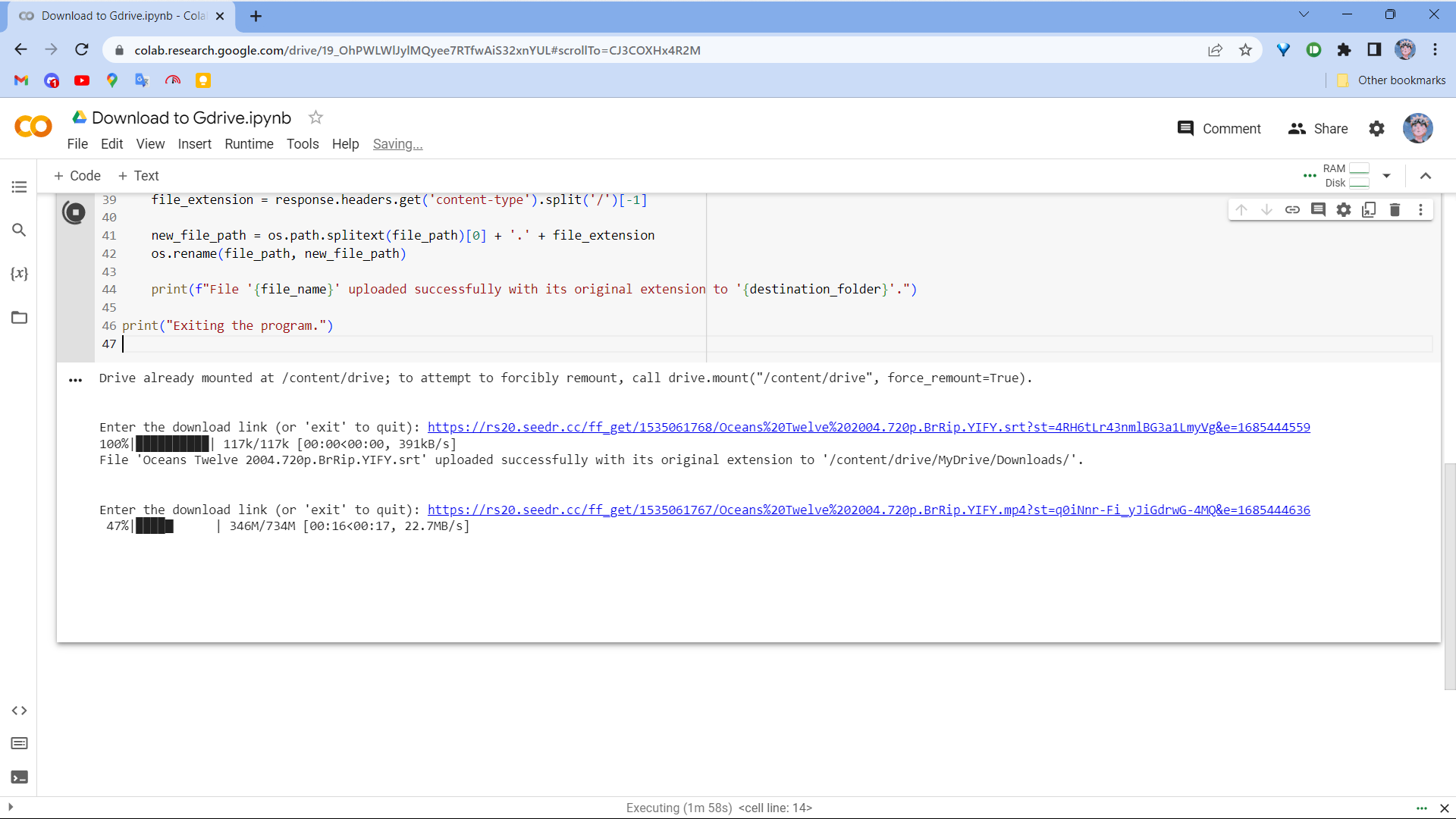Open the Variables inspector in the sidebar
The width and height of the screenshot is (1456, 819).
(19, 274)
